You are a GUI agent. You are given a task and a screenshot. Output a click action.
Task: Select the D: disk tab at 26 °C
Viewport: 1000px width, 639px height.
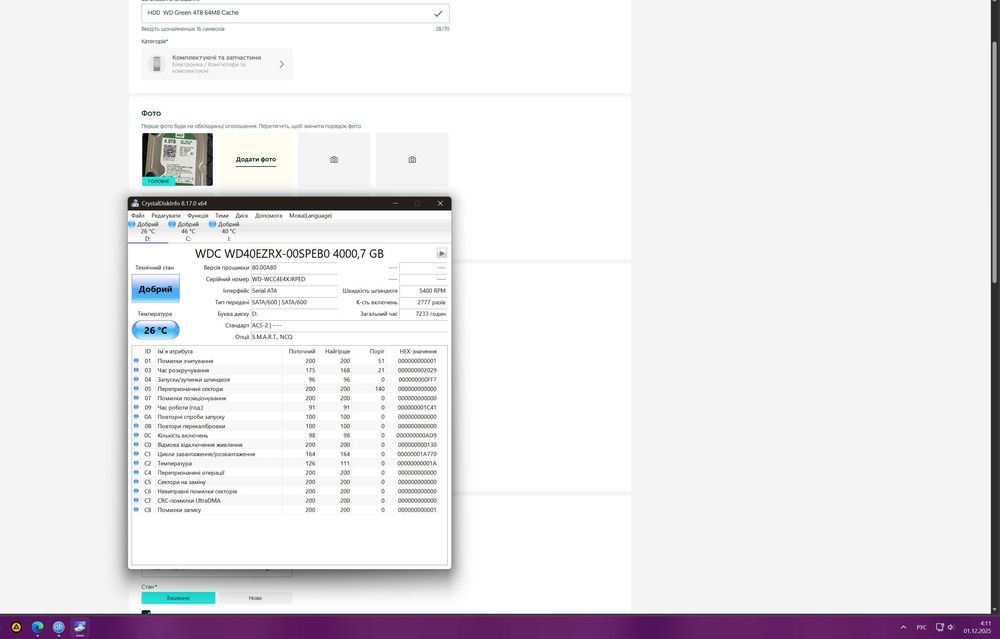(148, 231)
